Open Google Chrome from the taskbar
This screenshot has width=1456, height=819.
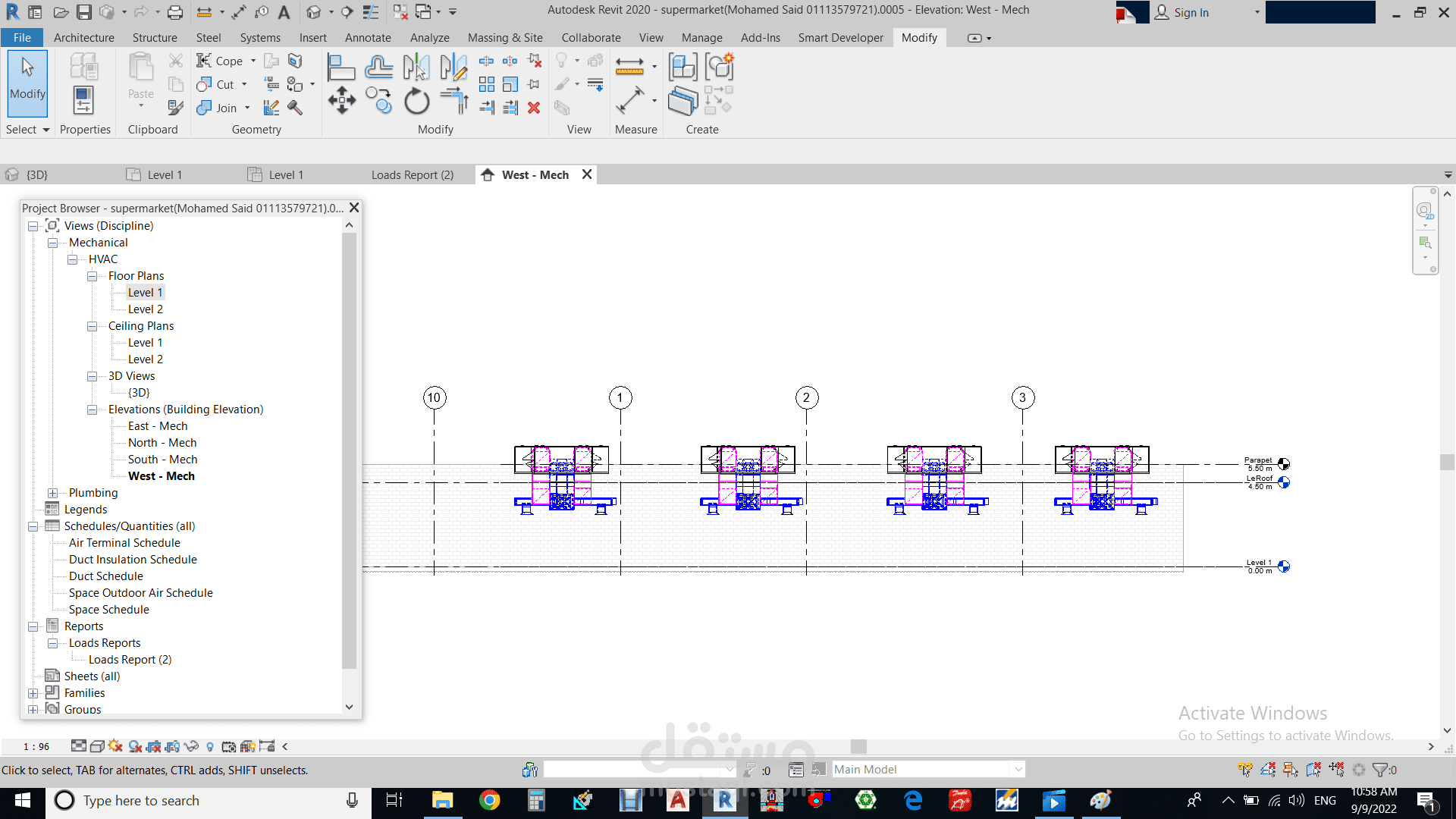pos(490,801)
